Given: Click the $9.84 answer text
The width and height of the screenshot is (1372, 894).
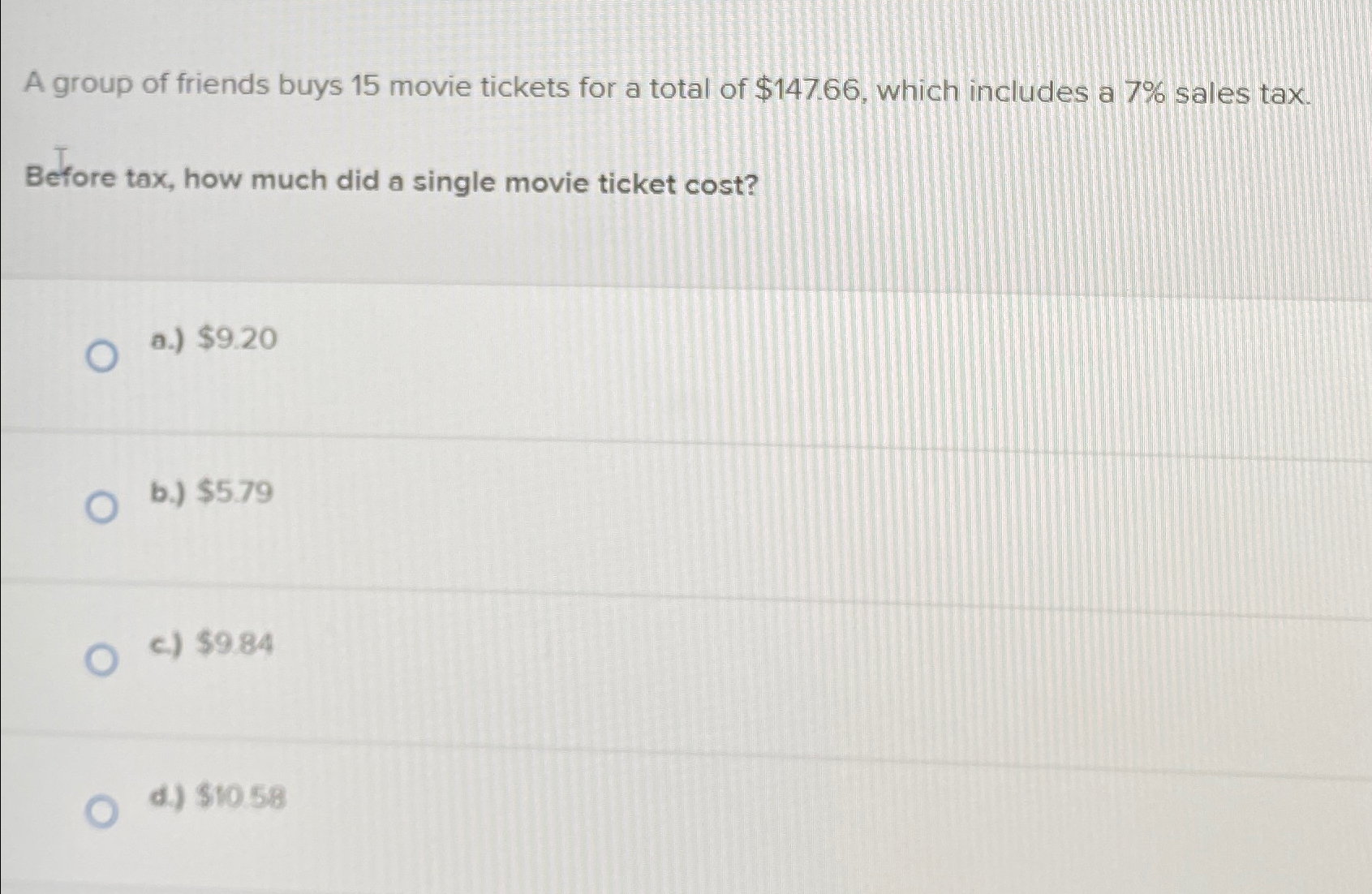Looking at the screenshot, I should pyautogui.click(x=235, y=644).
